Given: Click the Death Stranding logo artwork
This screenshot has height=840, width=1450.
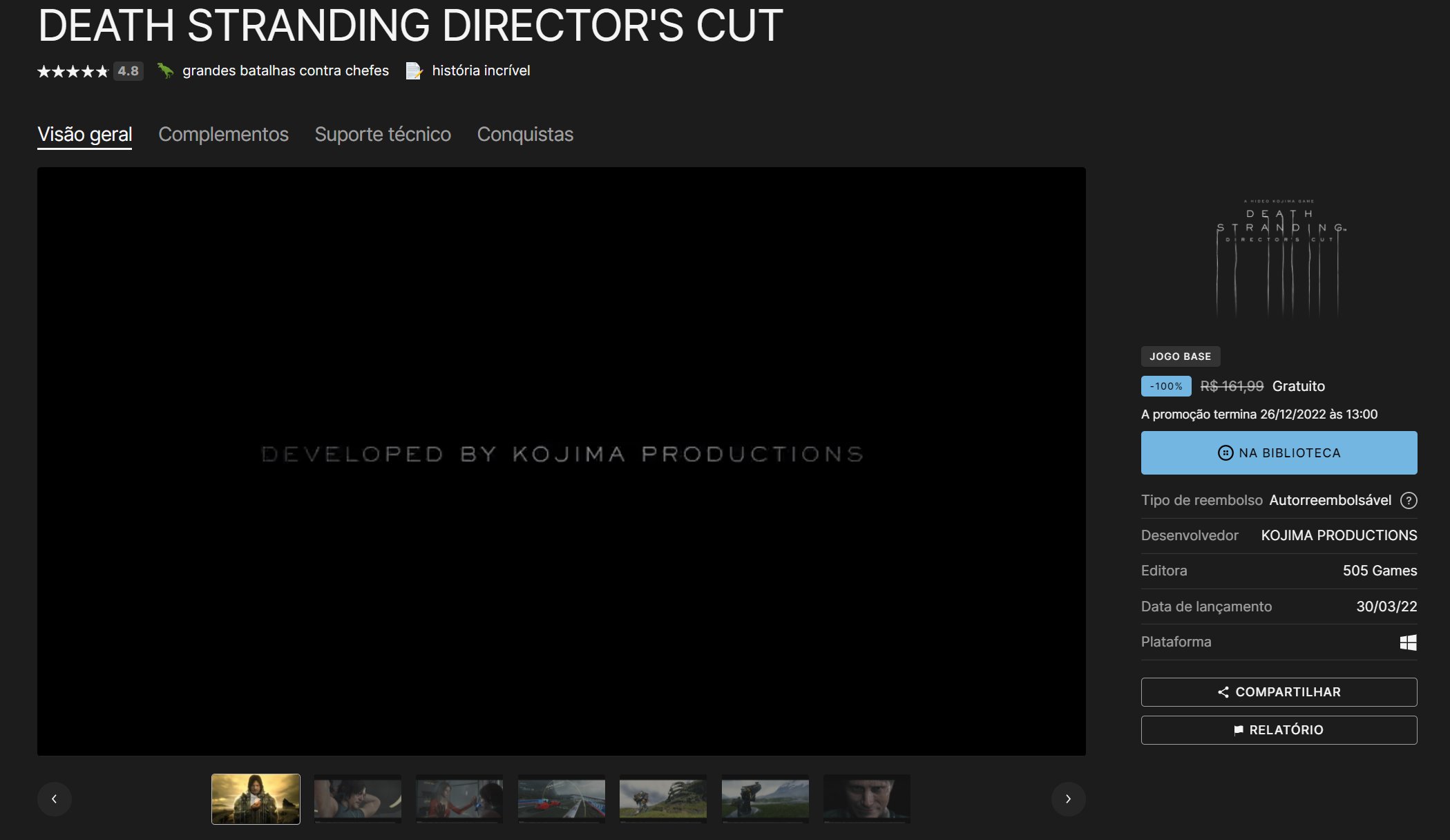Looking at the screenshot, I should (1279, 257).
